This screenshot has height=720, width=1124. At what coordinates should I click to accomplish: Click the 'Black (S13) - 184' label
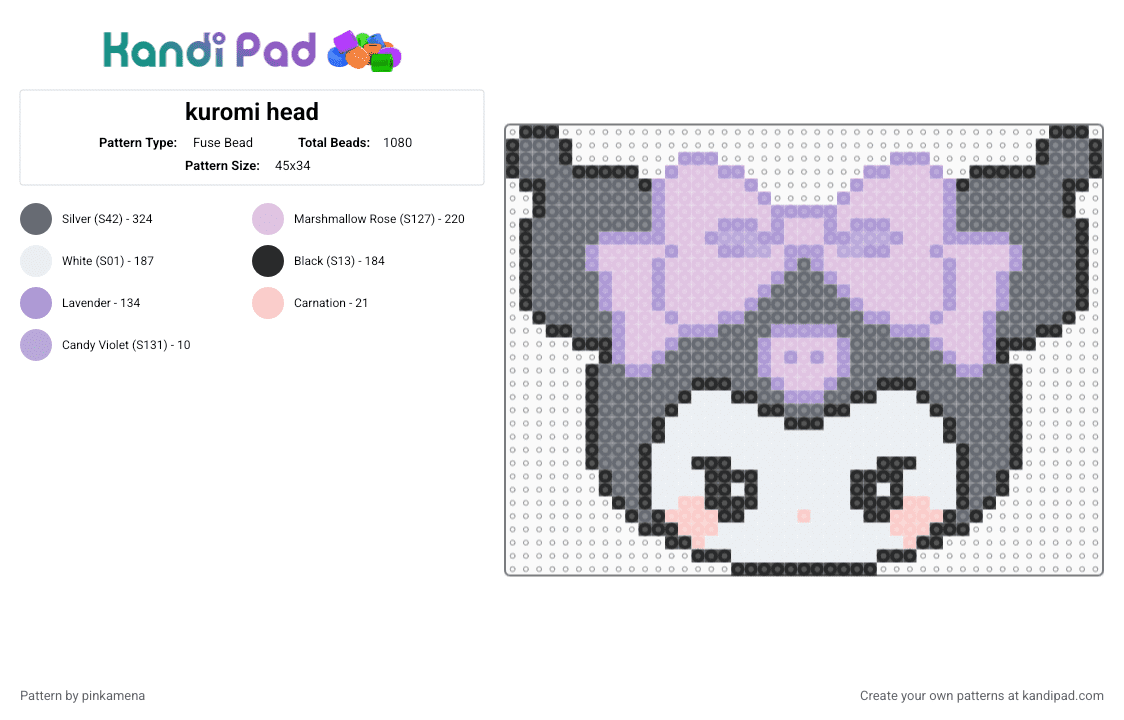click(x=339, y=261)
